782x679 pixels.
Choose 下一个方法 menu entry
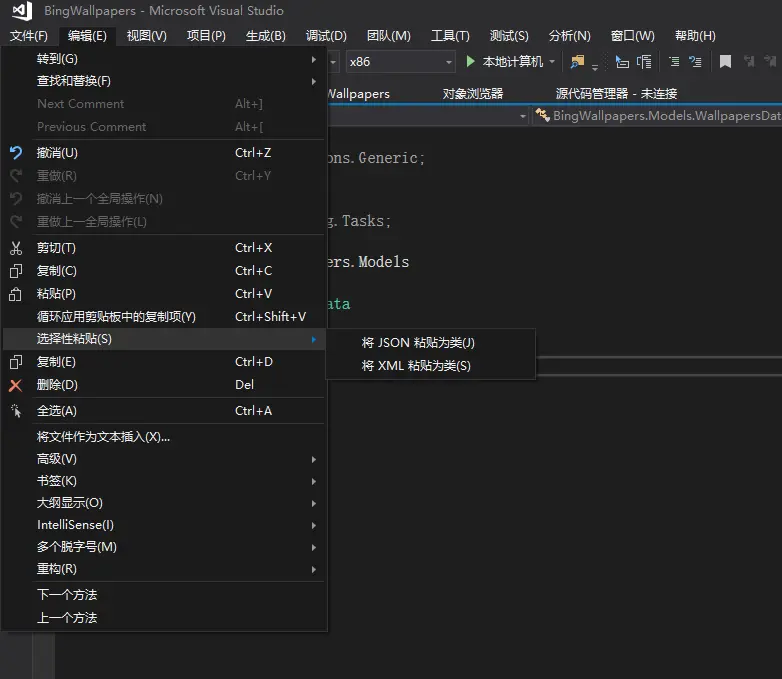[164, 595]
